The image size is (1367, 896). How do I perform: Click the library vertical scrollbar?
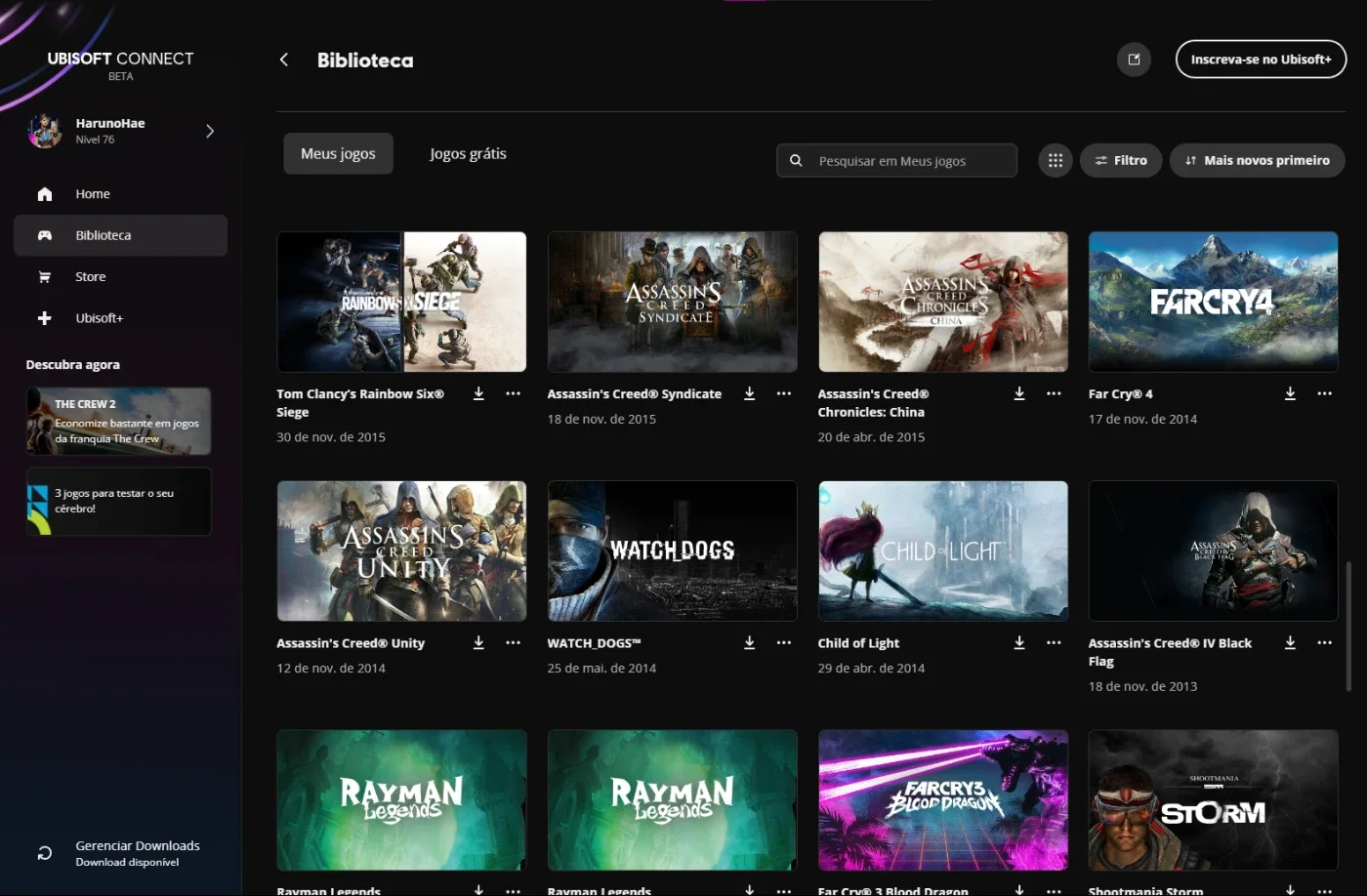tap(1348, 626)
